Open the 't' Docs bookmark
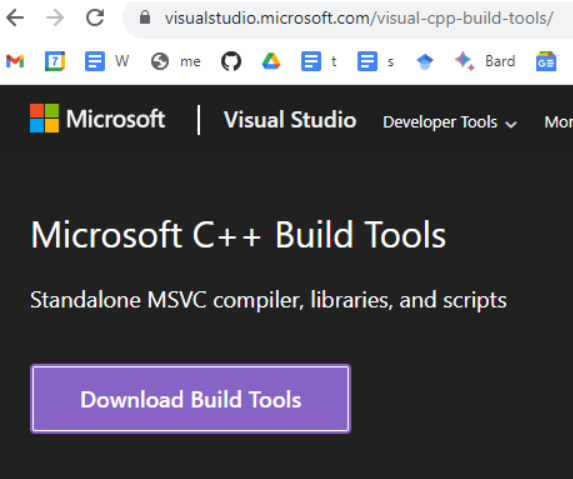Viewport: 573px width, 479px height. click(x=318, y=61)
